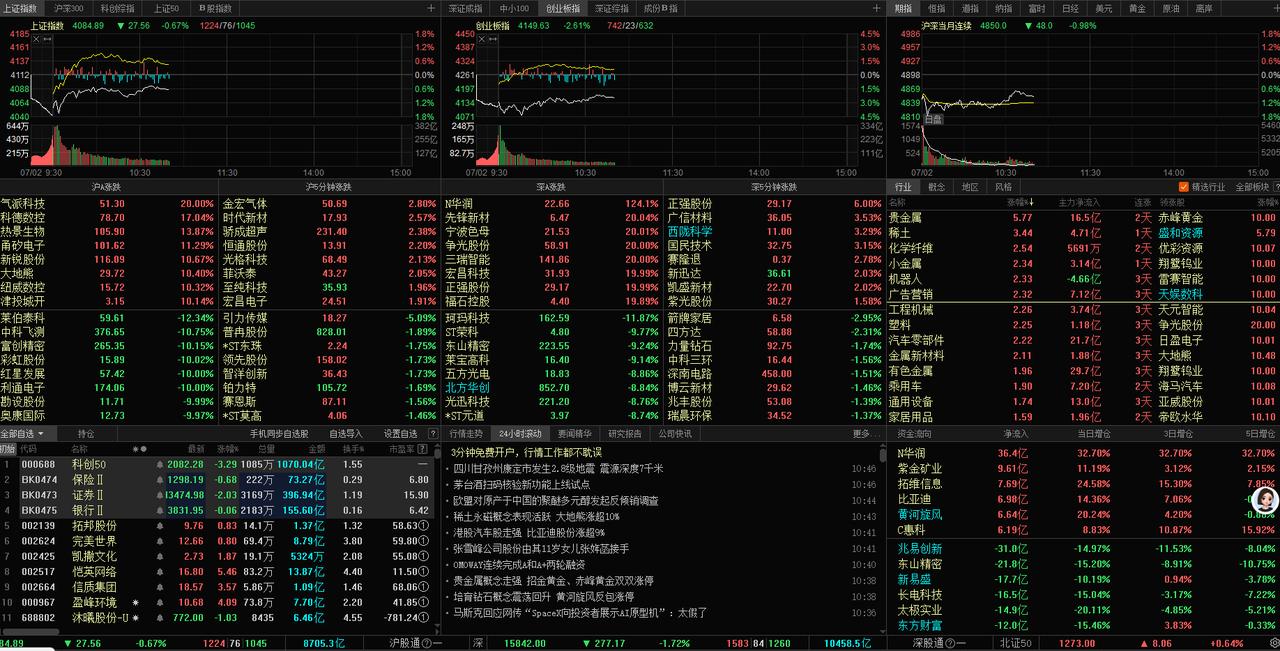This screenshot has width=1280, height=651.
Task: Click the help icon next to 设置自选
Action: pos(433,434)
